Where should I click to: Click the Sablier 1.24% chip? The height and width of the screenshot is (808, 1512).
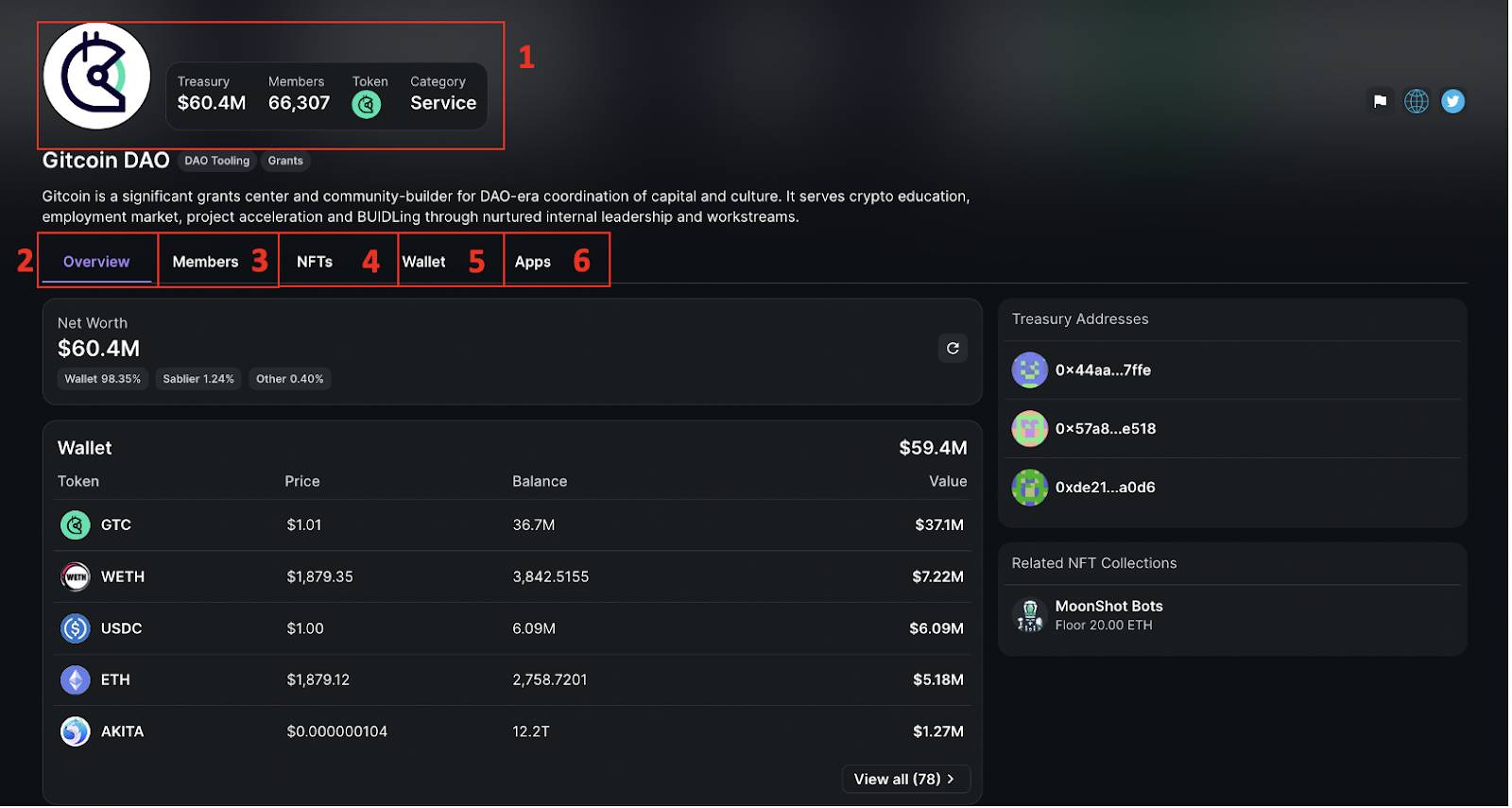point(198,379)
